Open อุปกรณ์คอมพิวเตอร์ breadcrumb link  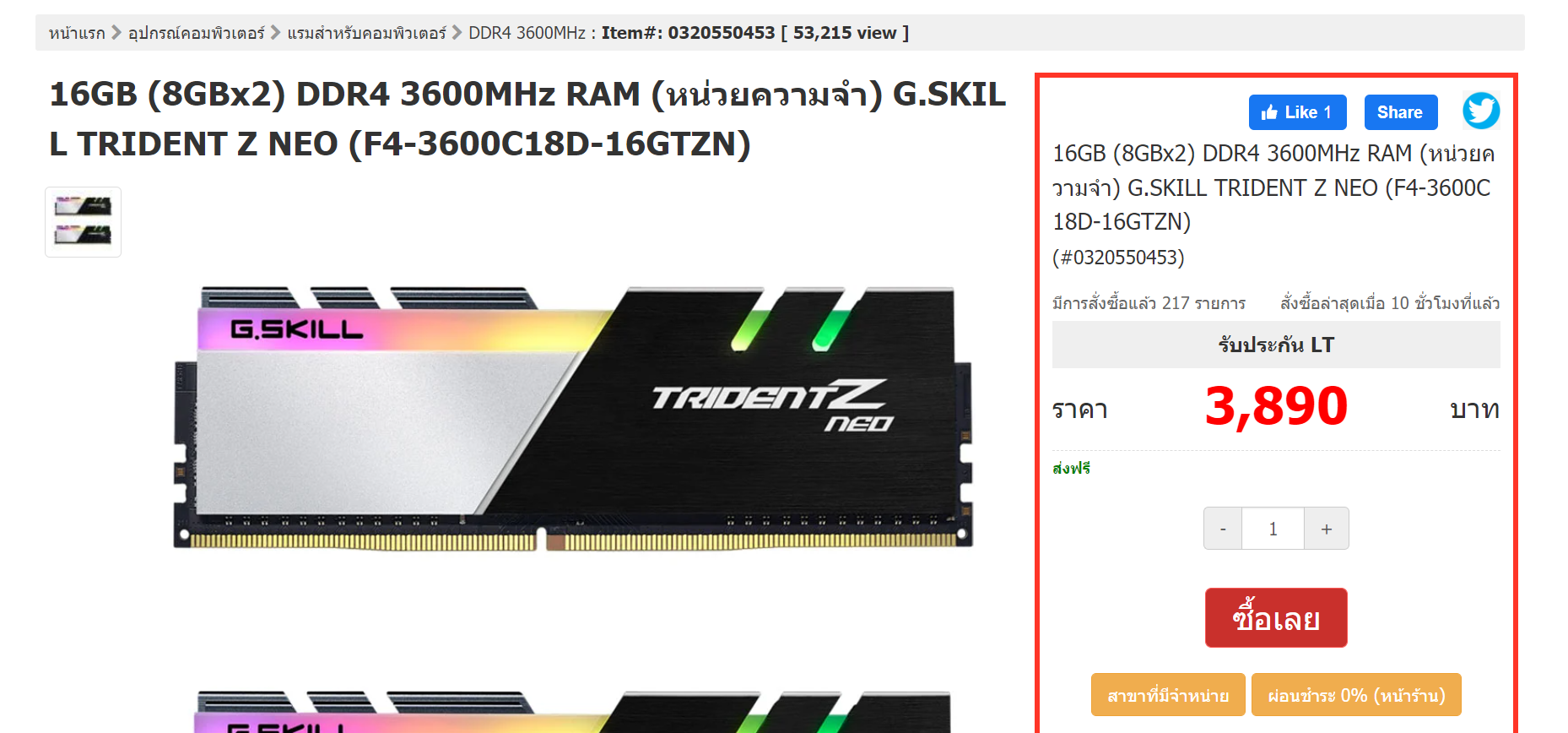pos(197,33)
